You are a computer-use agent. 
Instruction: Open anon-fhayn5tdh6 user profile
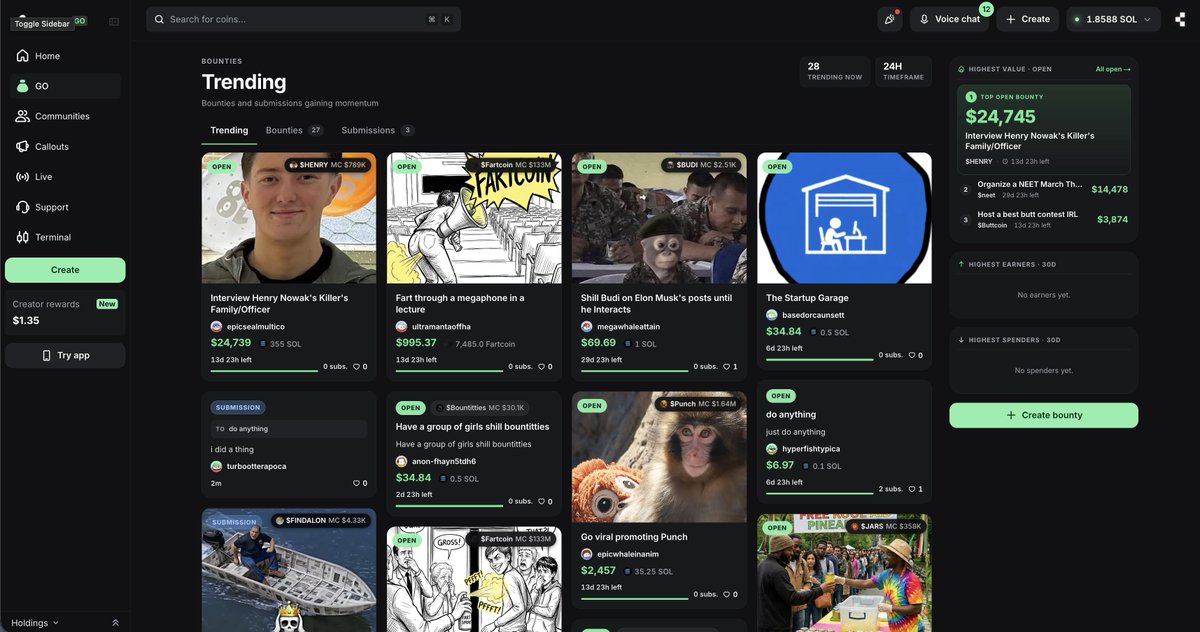pos(435,462)
